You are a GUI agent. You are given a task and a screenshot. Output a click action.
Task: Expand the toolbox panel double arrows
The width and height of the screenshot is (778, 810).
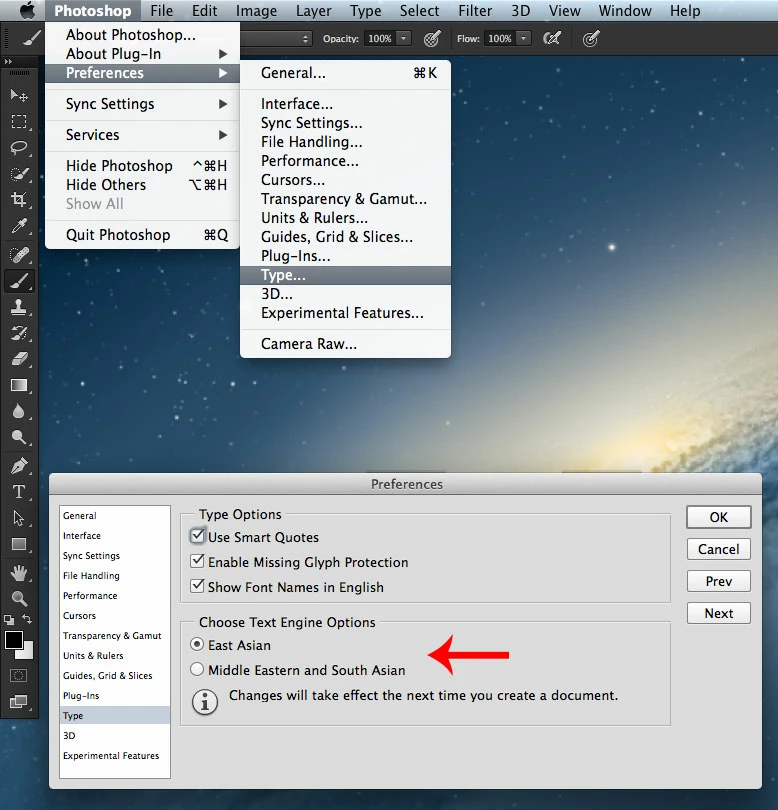pyautogui.click(x=8, y=61)
